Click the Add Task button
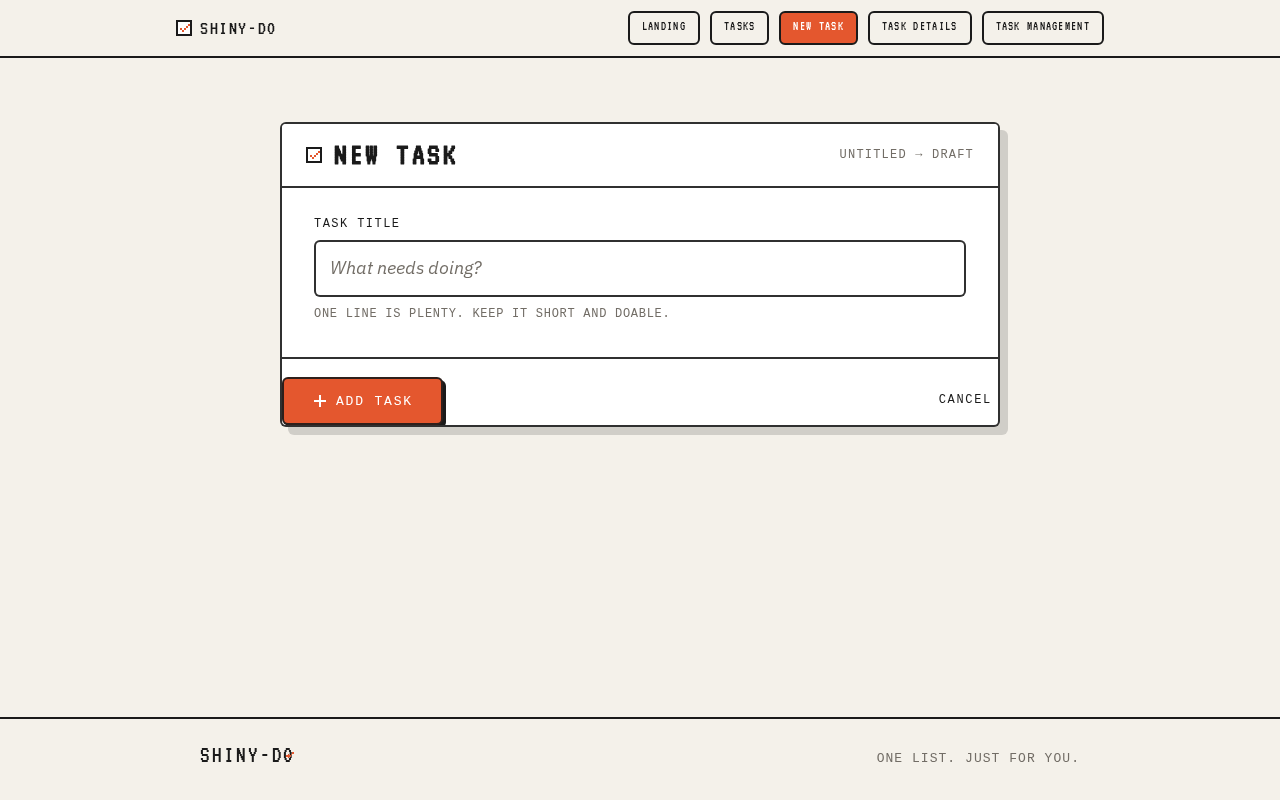Image resolution: width=1280 pixels, height=800 pixels. [362, 401]
